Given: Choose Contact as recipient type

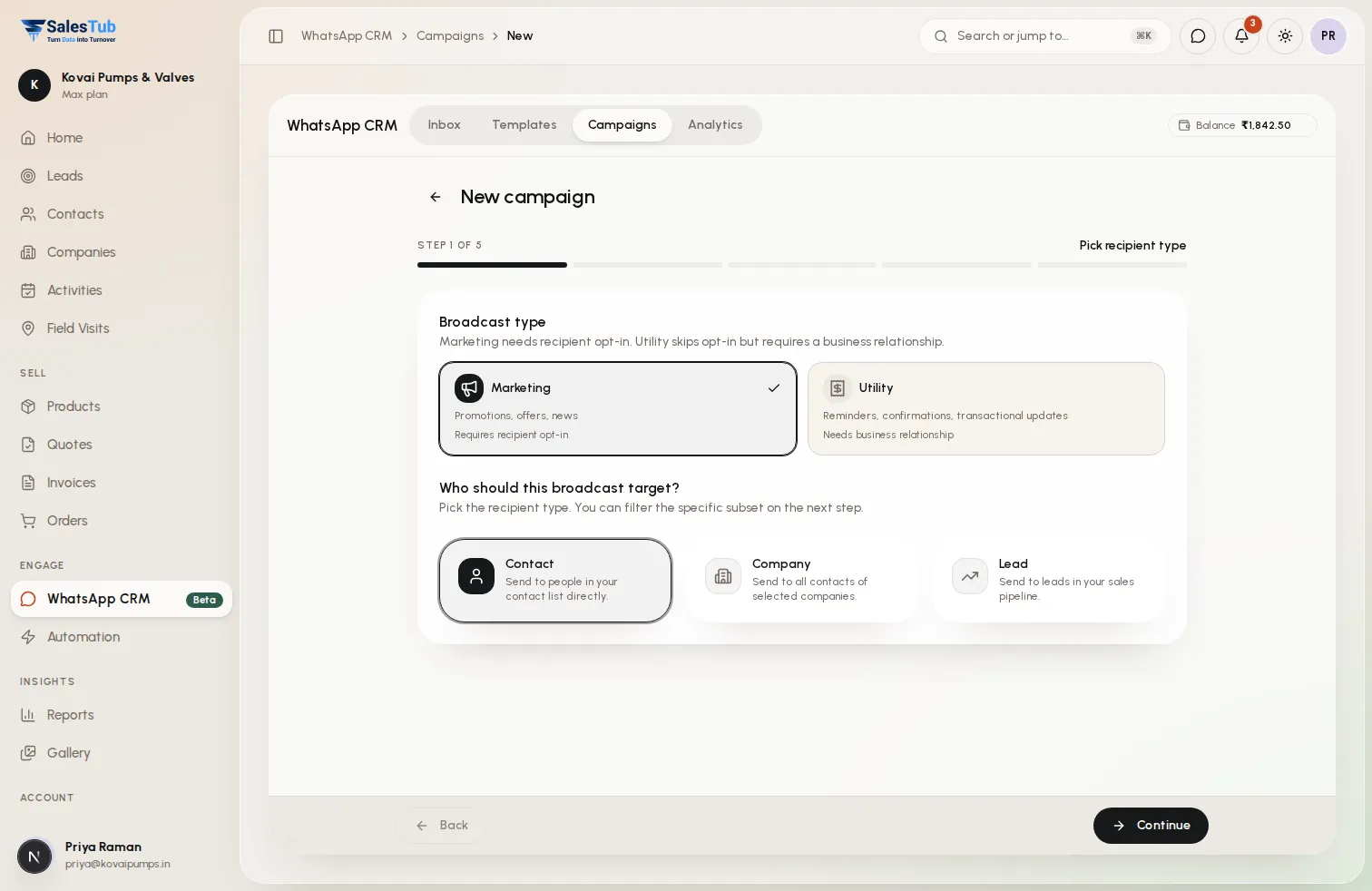Looking at the screenshot, I should pyautogui.click(x=555, y=581).
